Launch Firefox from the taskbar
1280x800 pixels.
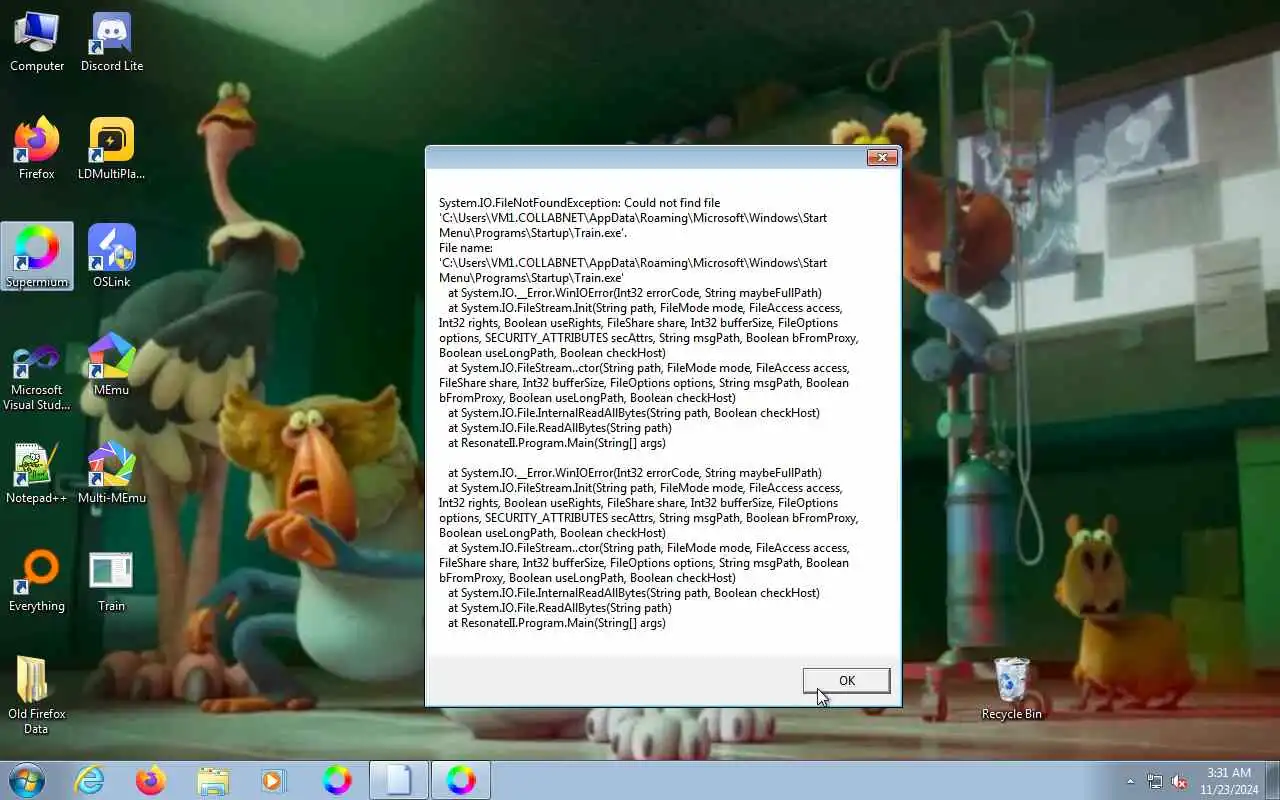click(x=151, y=780)
